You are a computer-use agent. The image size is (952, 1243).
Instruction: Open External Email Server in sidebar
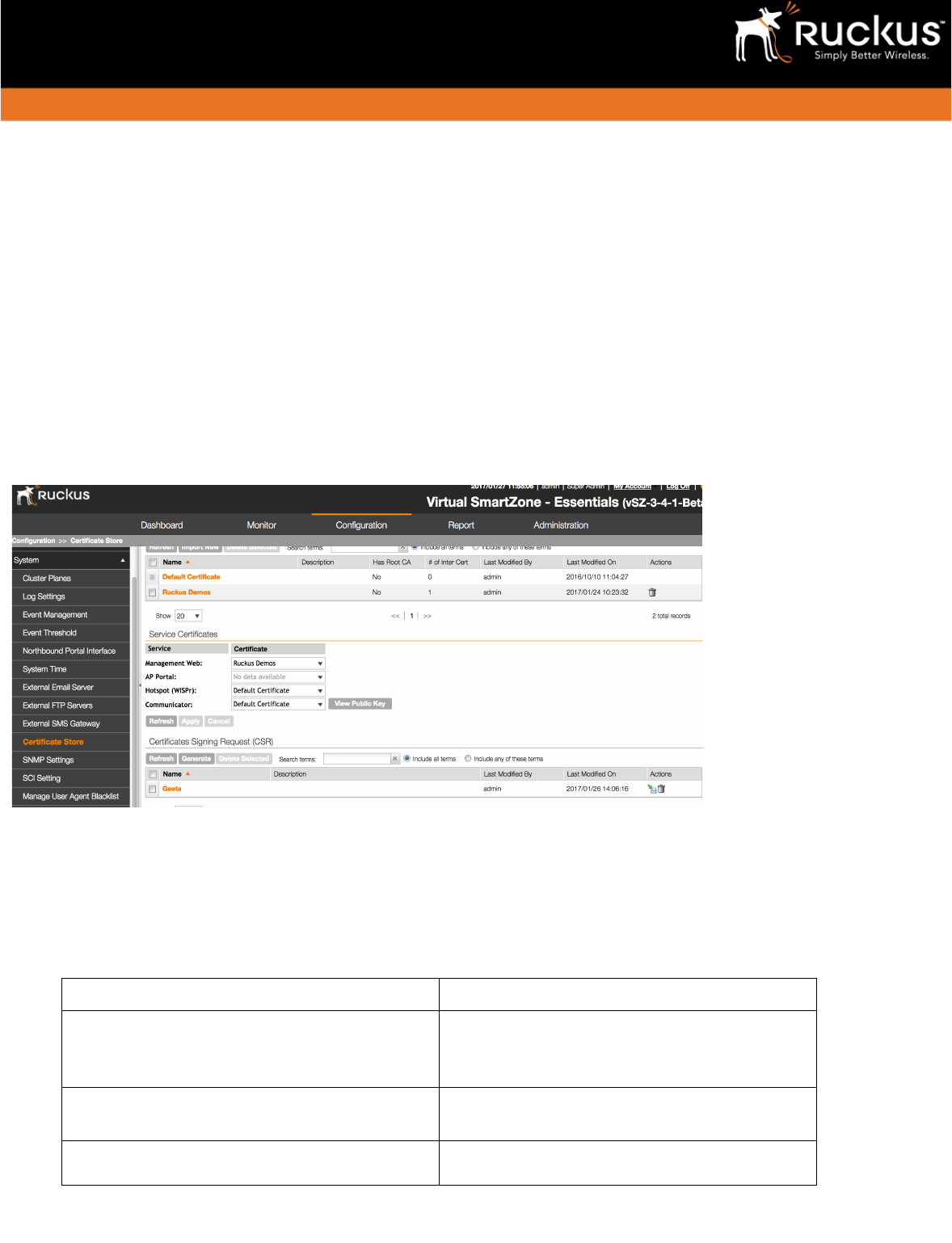[x=70, y=688]
